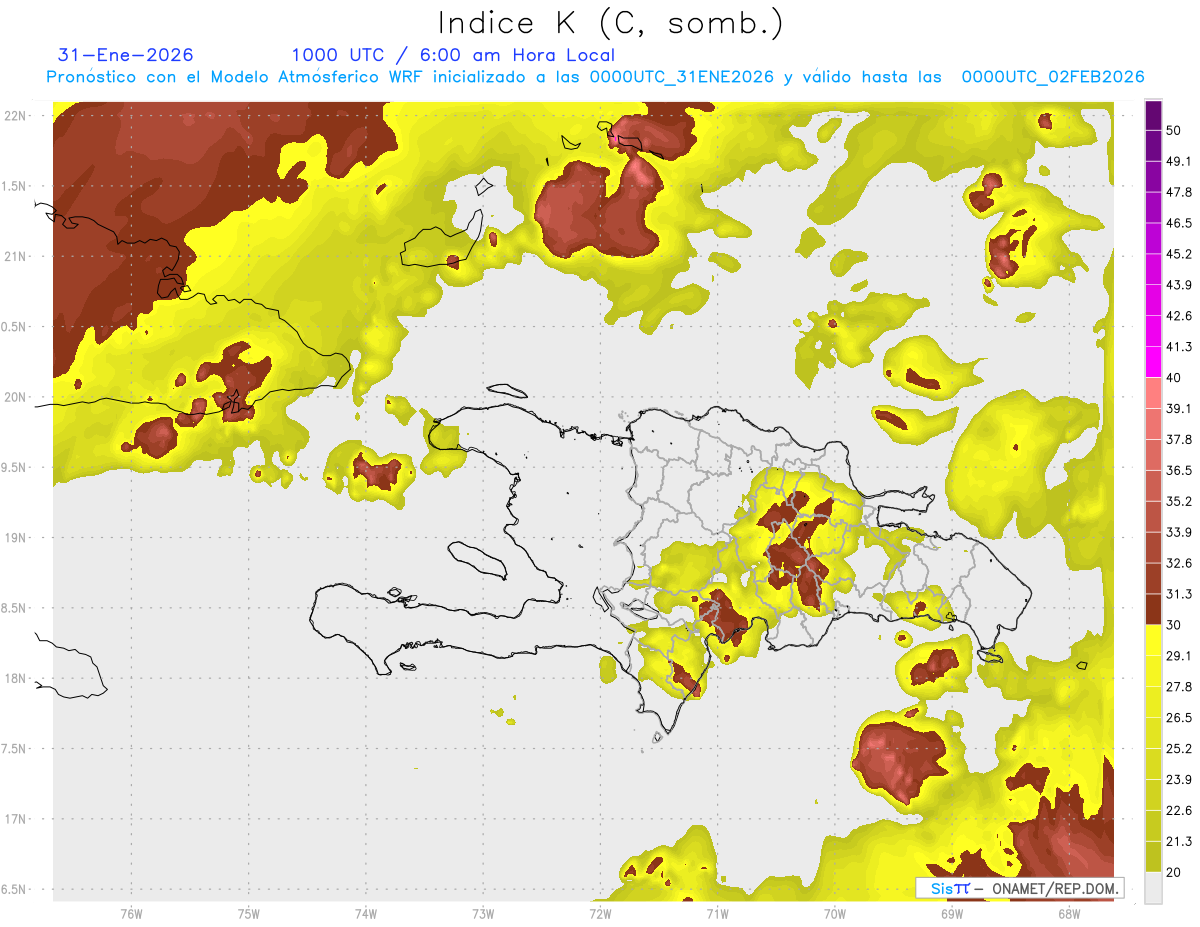The width and height of the screenshot is (1200, 927).
Task: Click the initialization time '0000UTC_31ENE2026'
Action: (x=681, y=77)
